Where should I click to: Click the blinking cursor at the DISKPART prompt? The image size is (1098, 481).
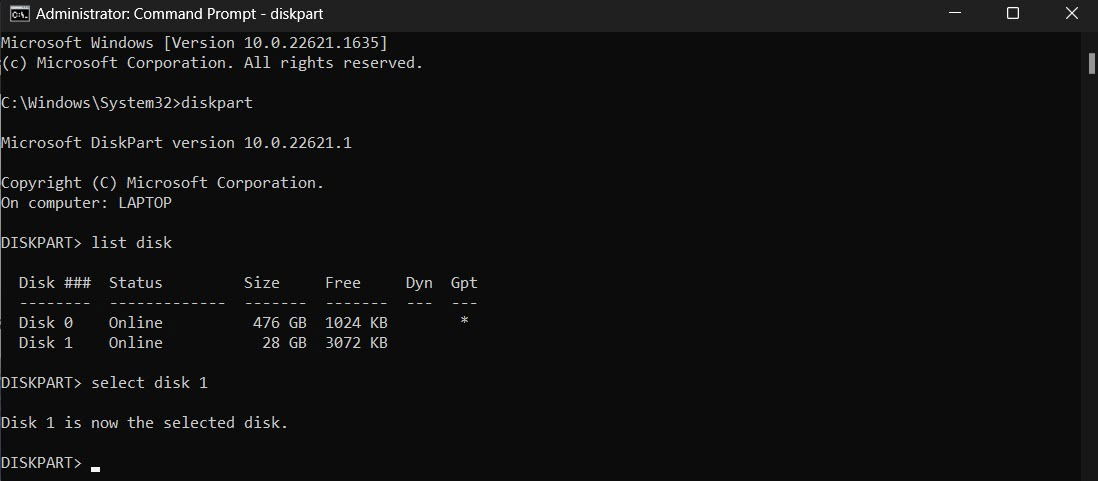[95, 470]
